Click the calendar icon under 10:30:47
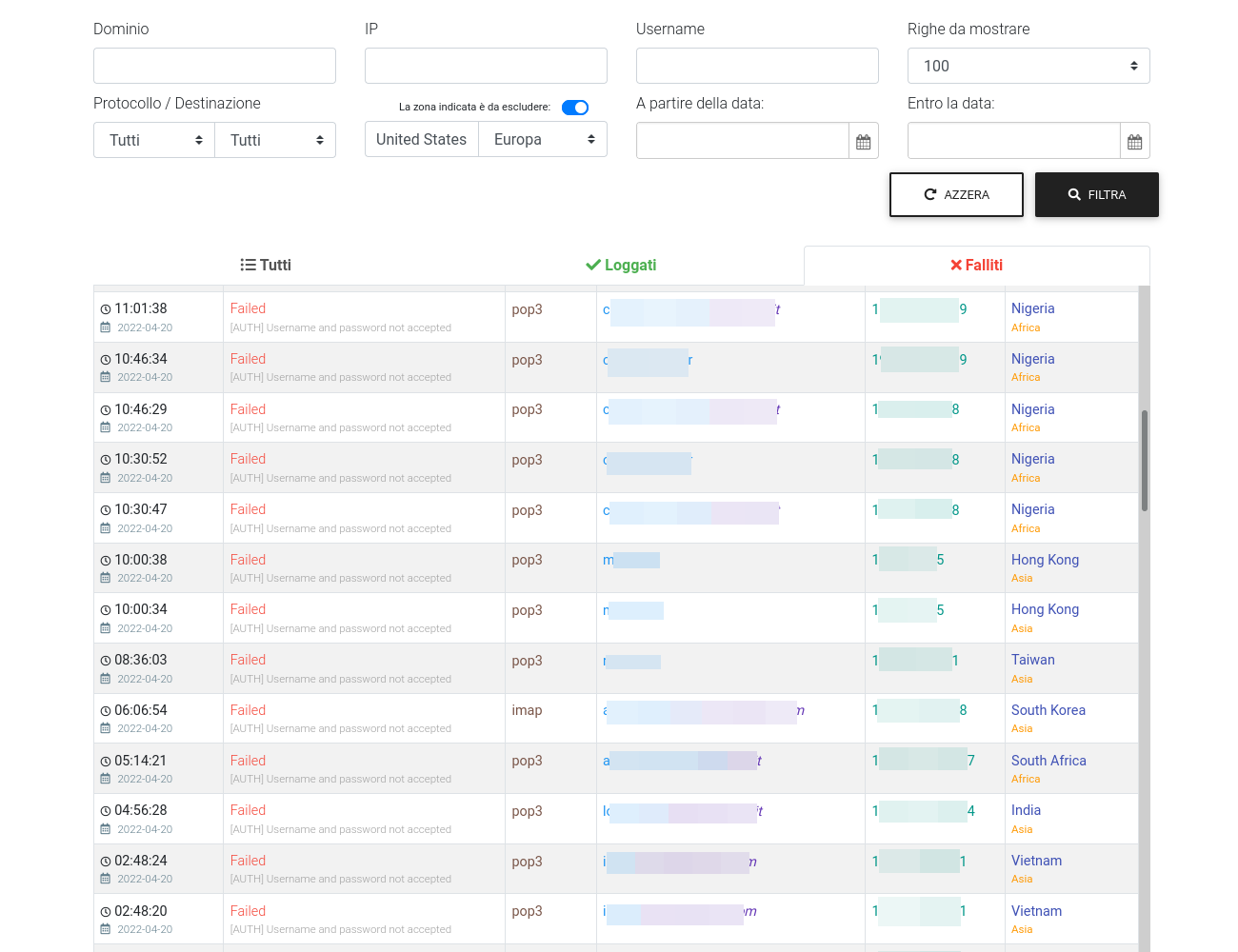1238x952 pixels. (106, 528)
